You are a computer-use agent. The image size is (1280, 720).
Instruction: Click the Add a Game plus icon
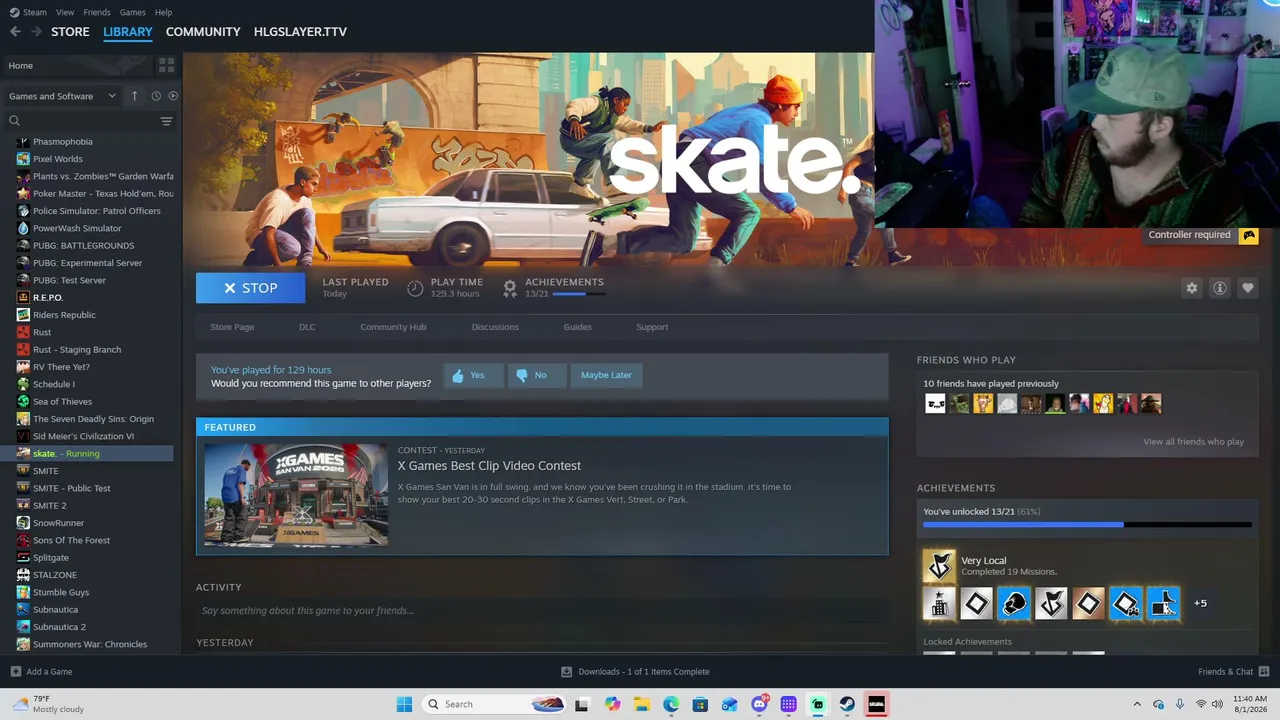pos(15,671)
